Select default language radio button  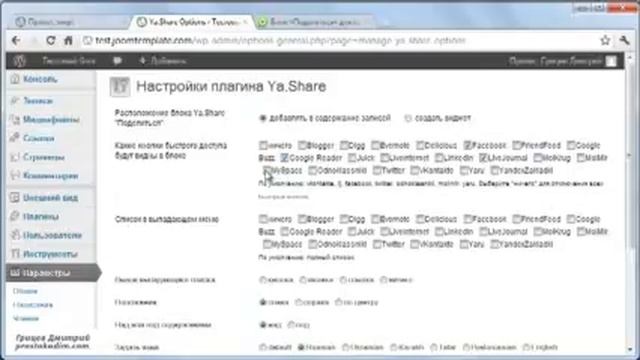[263, 347]
